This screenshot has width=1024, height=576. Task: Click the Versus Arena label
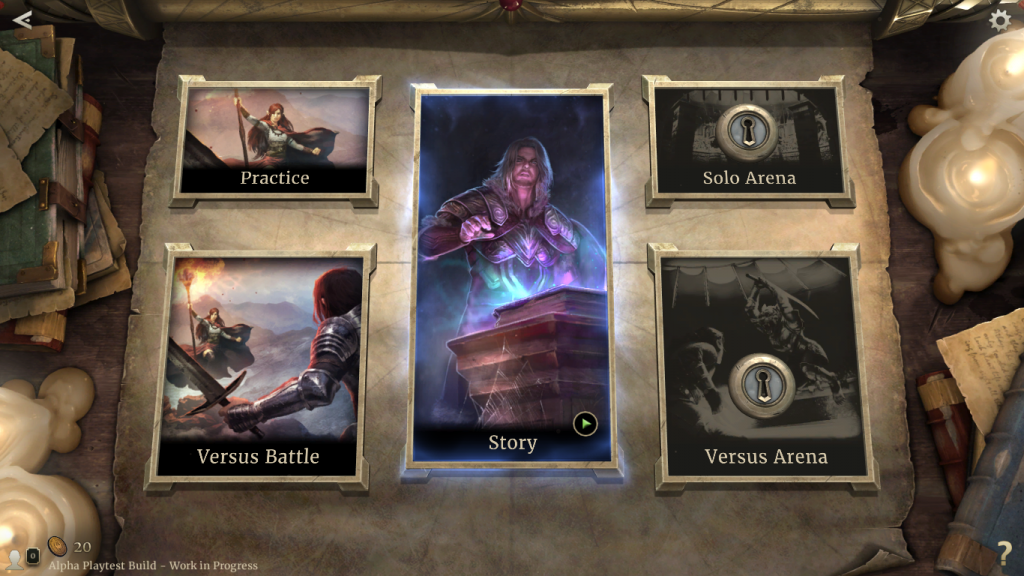(766, 456)
